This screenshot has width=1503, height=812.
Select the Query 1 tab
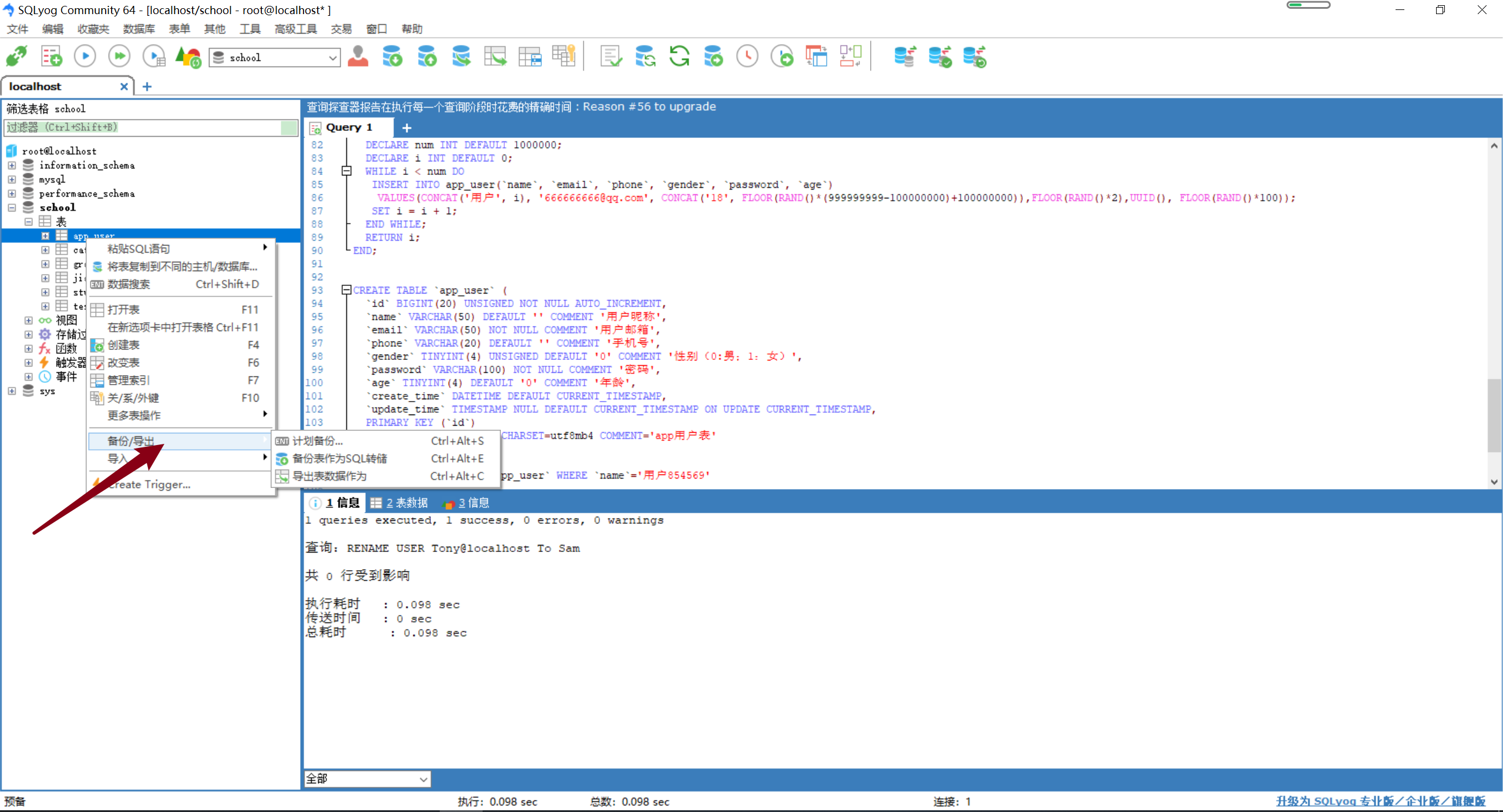click(349, 127)
